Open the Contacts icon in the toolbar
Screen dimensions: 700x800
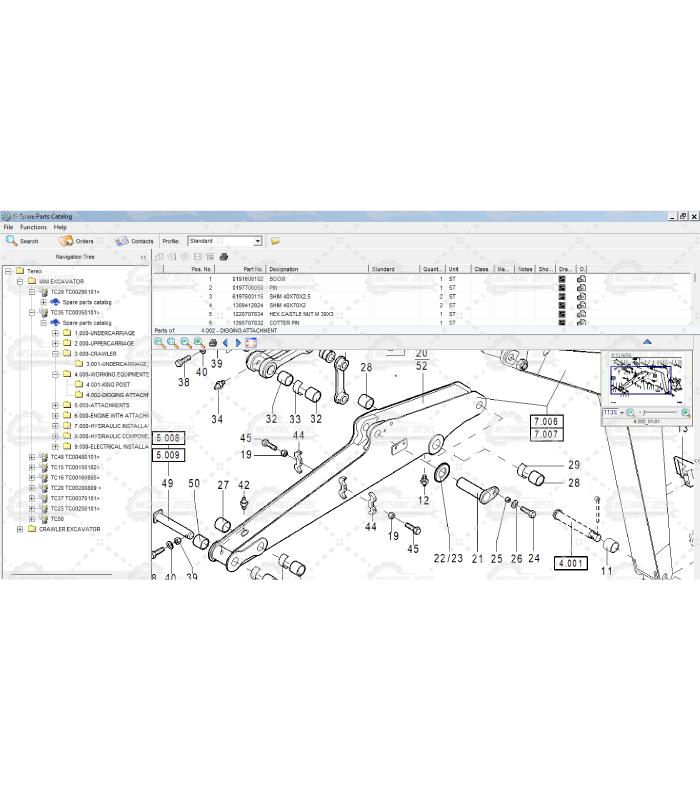(x=134, y=241)
